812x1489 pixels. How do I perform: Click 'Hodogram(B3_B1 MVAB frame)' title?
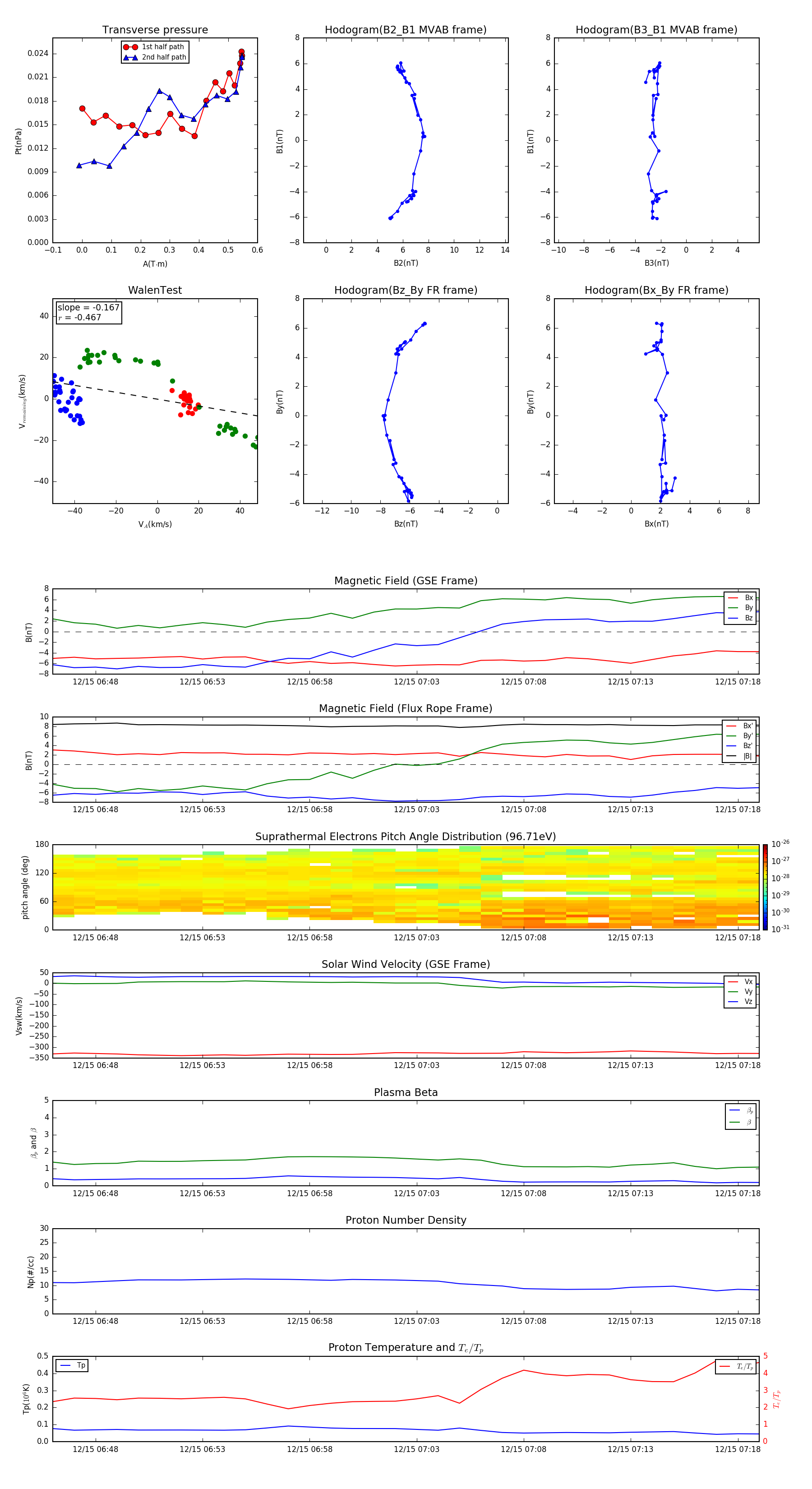pos(656,29)
